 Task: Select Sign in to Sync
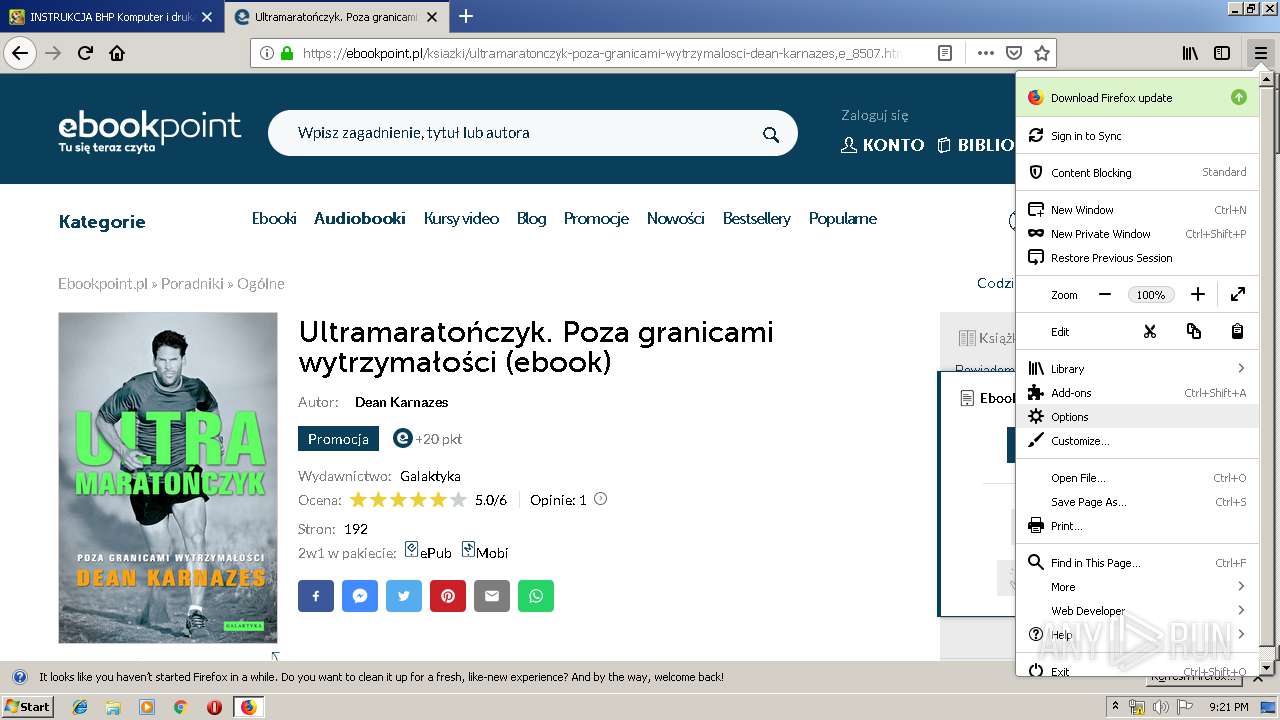tap(1137, 135)
